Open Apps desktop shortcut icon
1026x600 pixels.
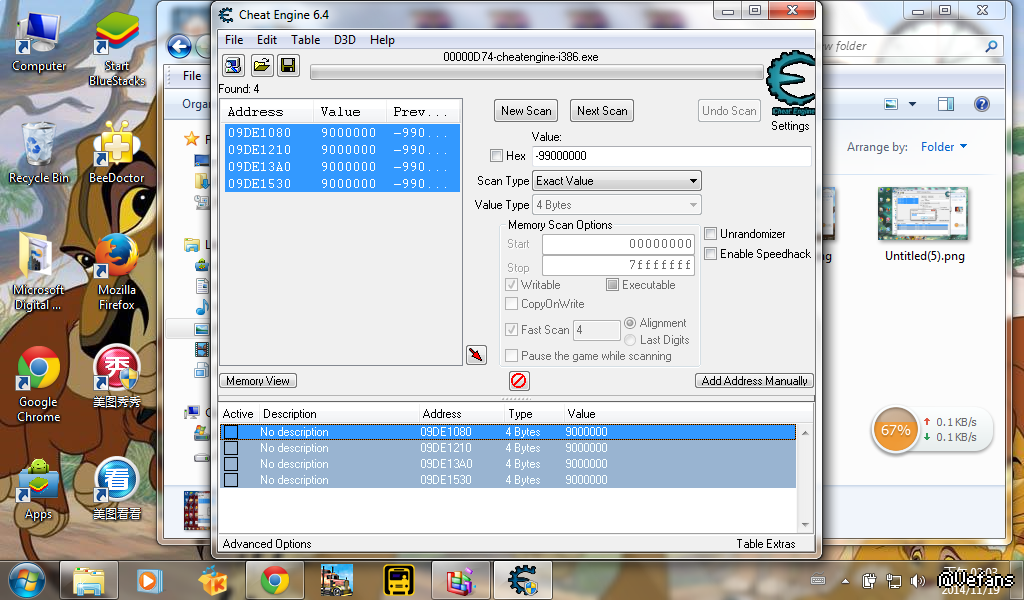38,490
